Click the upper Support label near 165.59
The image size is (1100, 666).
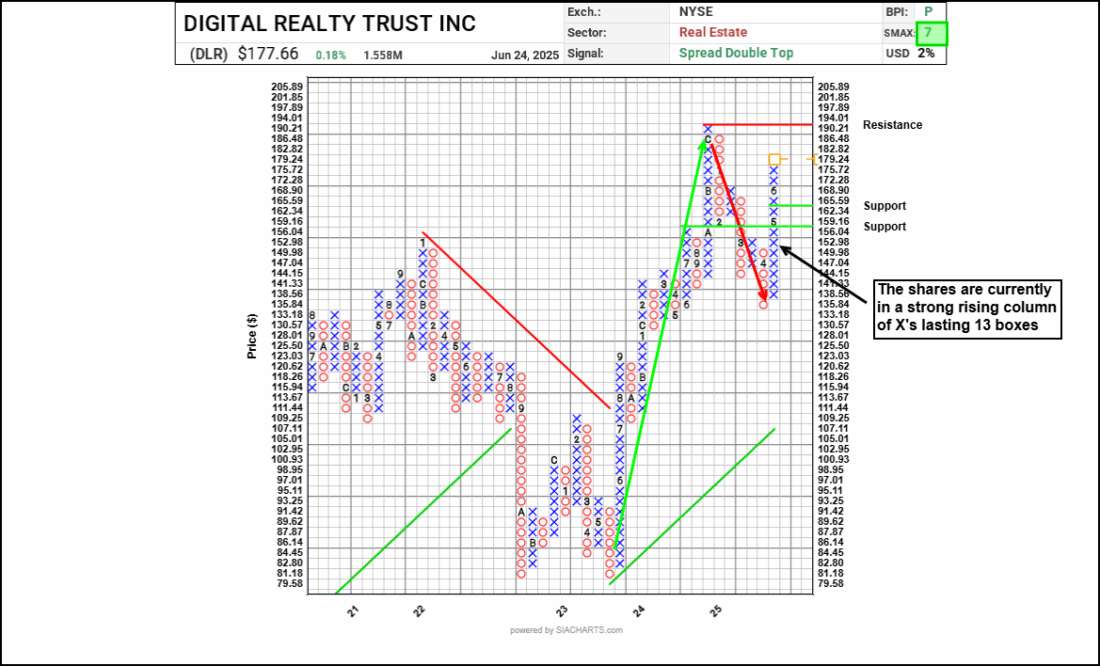[x=885, y=206]
